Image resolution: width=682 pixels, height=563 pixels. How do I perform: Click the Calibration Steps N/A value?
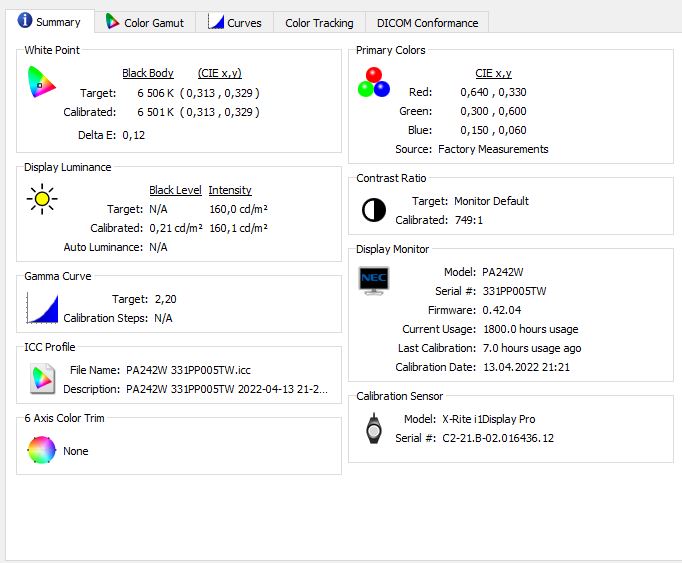pyautogui.click(x=163, y=318)
